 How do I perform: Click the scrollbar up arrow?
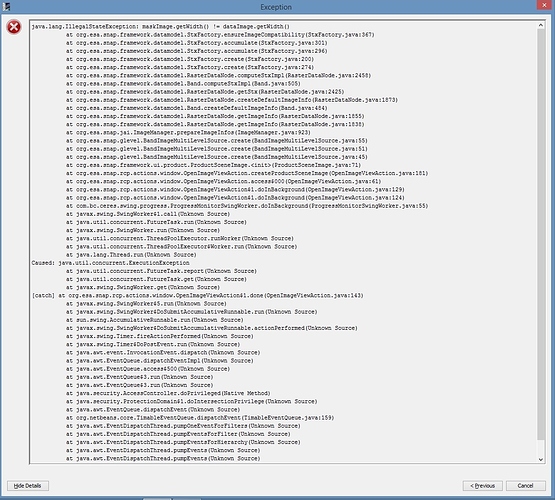tap(540, 25)
